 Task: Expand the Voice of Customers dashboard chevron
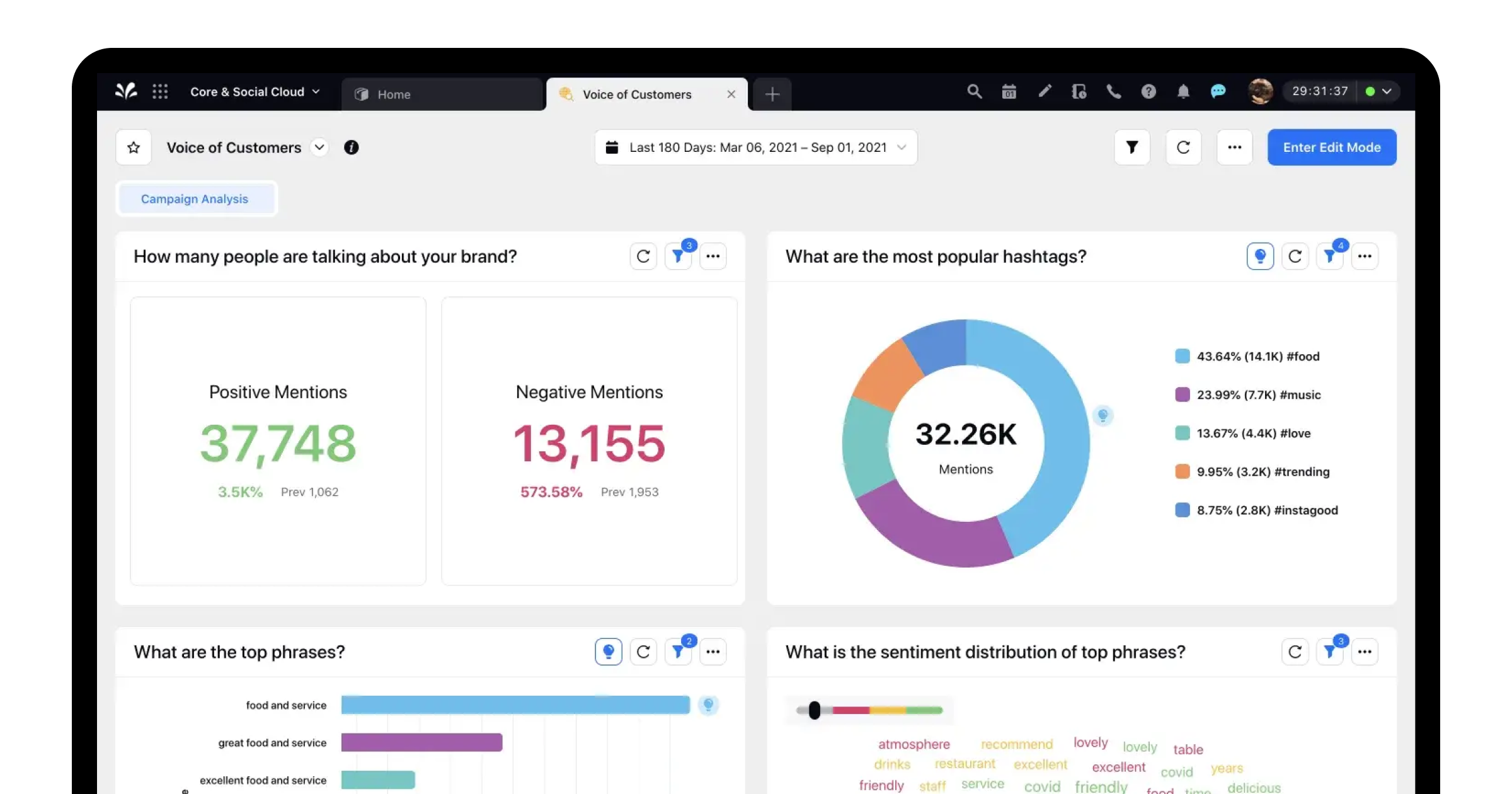(319, 147)
